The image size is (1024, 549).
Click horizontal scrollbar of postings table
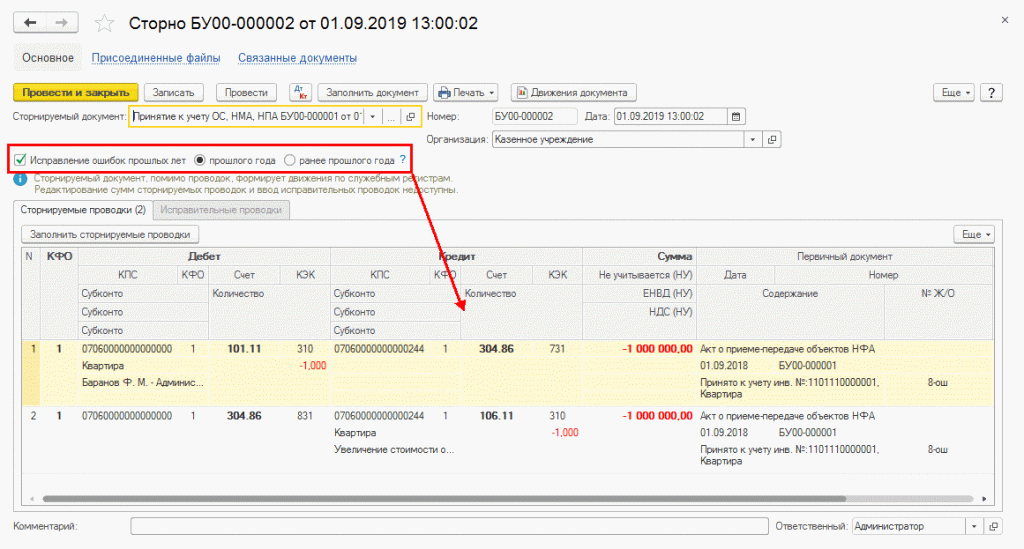click(x=444, y=499)
